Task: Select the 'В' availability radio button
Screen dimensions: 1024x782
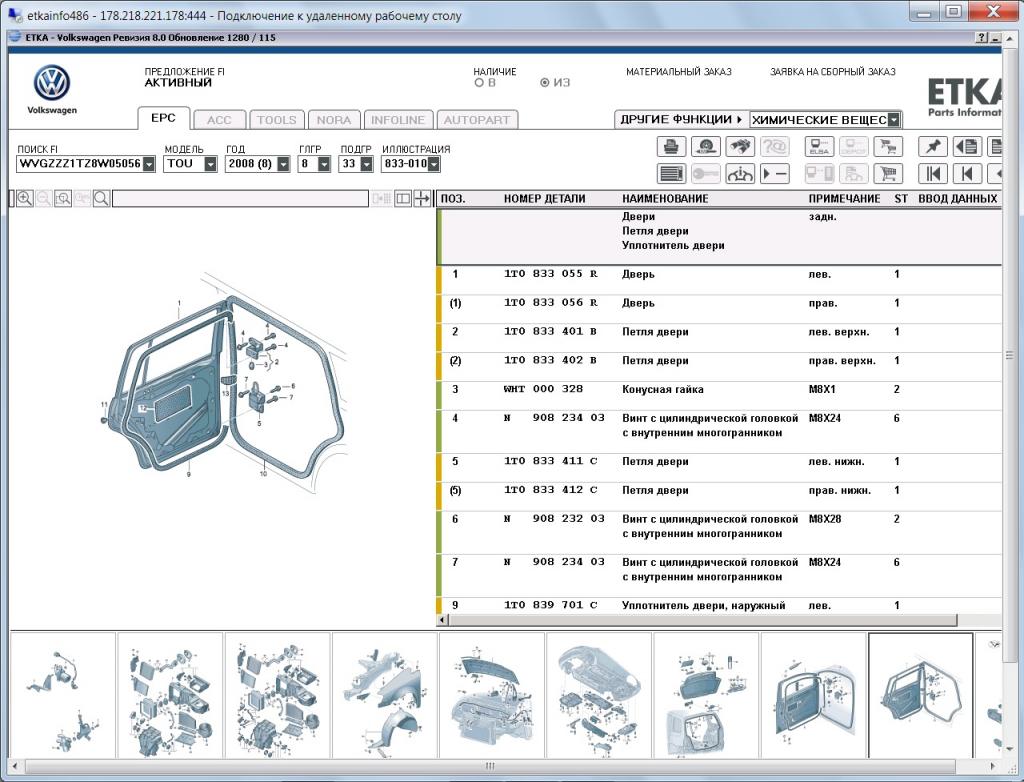Action: (479, 83)
